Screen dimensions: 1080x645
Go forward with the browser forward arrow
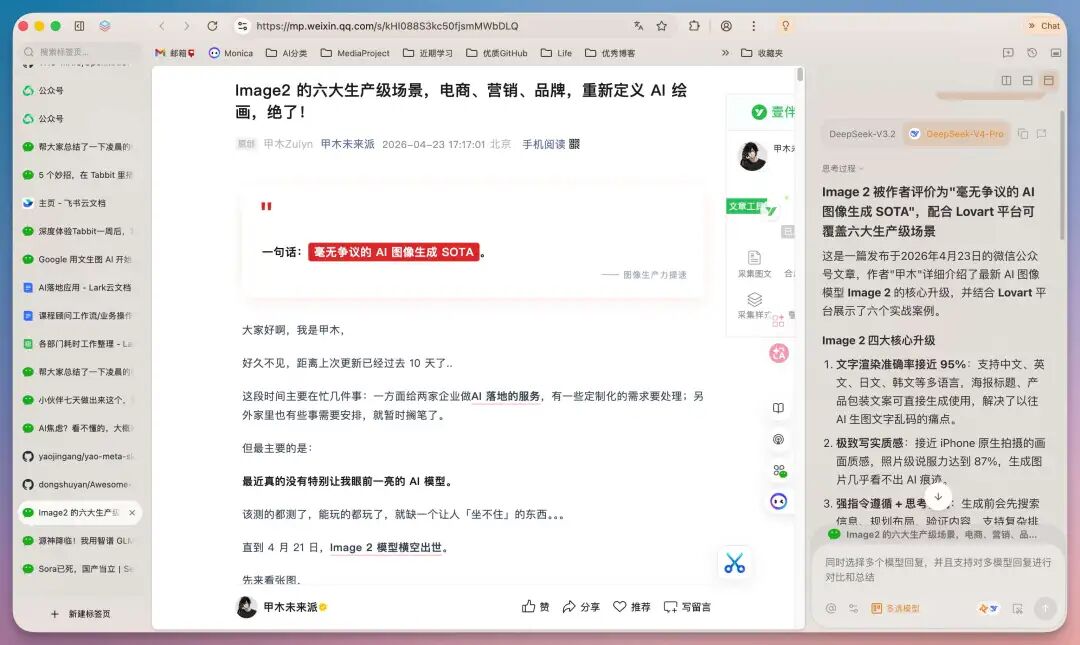pyautogui.click(x=187, y=26)
